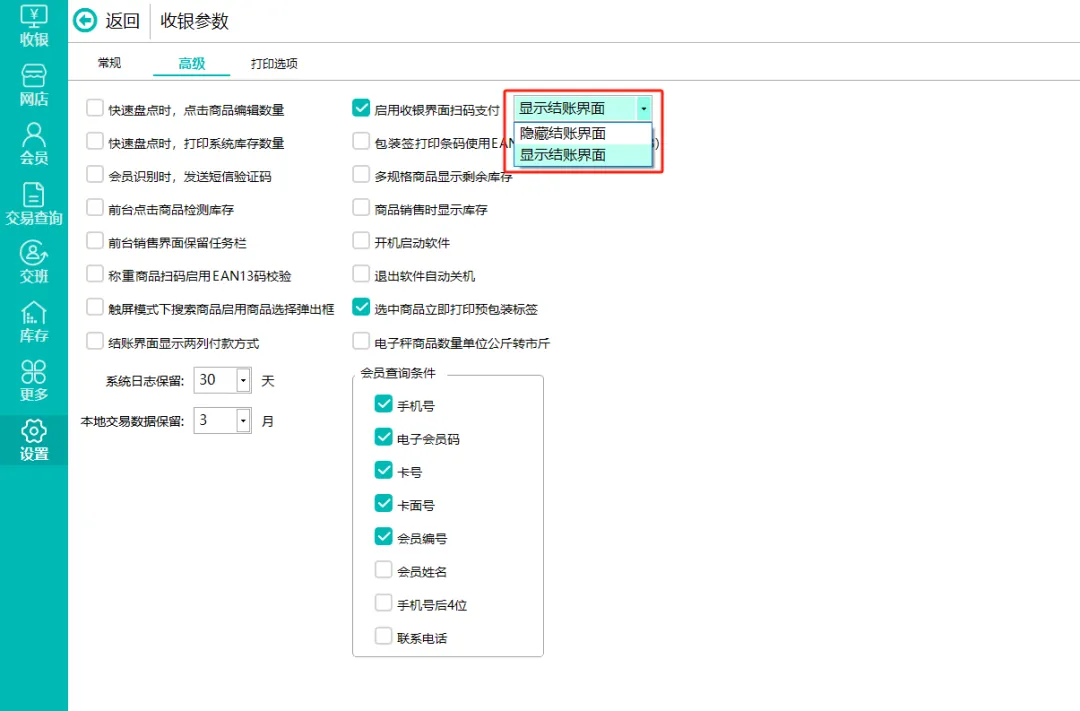Check 结账界面显示两列付款方式 option

[94, 341]
